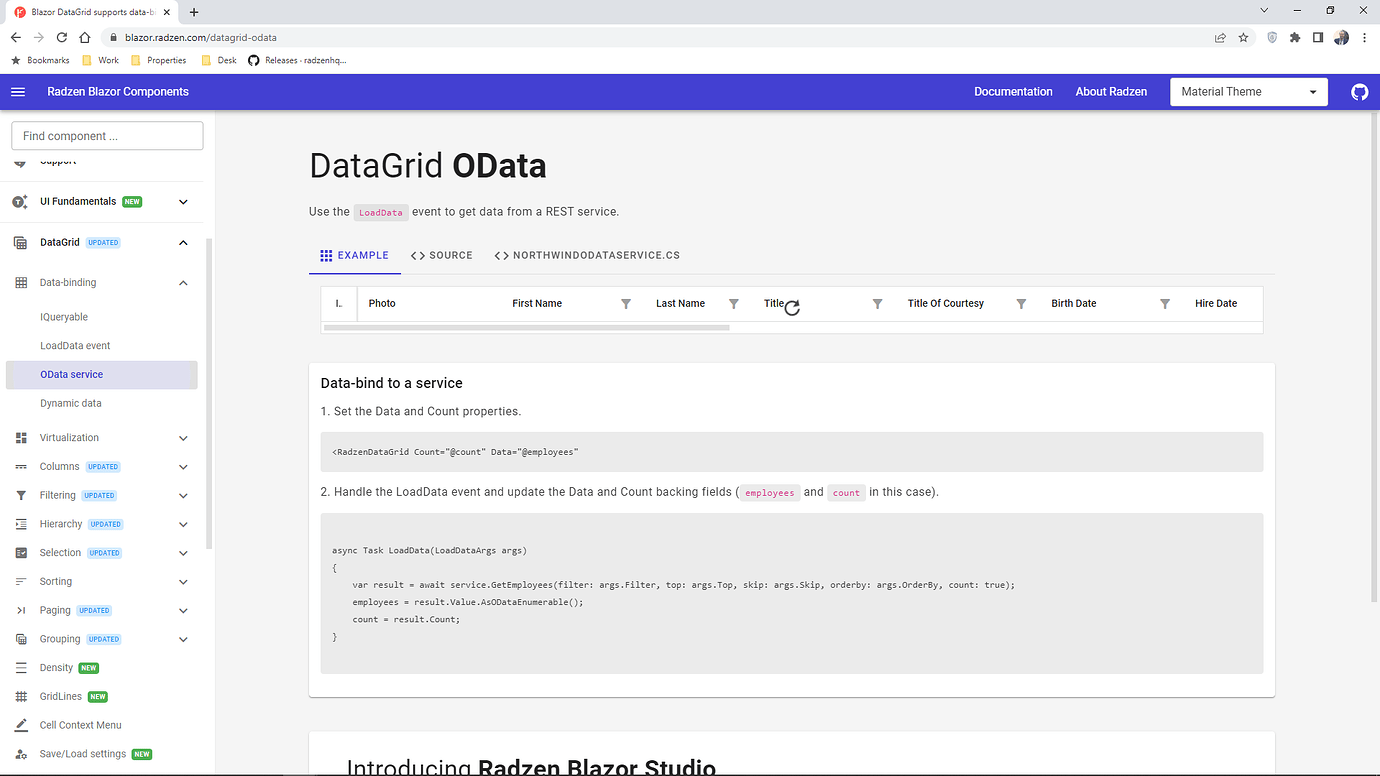
Task: Click the Cell Context Menu pencil icon
Action: 18,724
